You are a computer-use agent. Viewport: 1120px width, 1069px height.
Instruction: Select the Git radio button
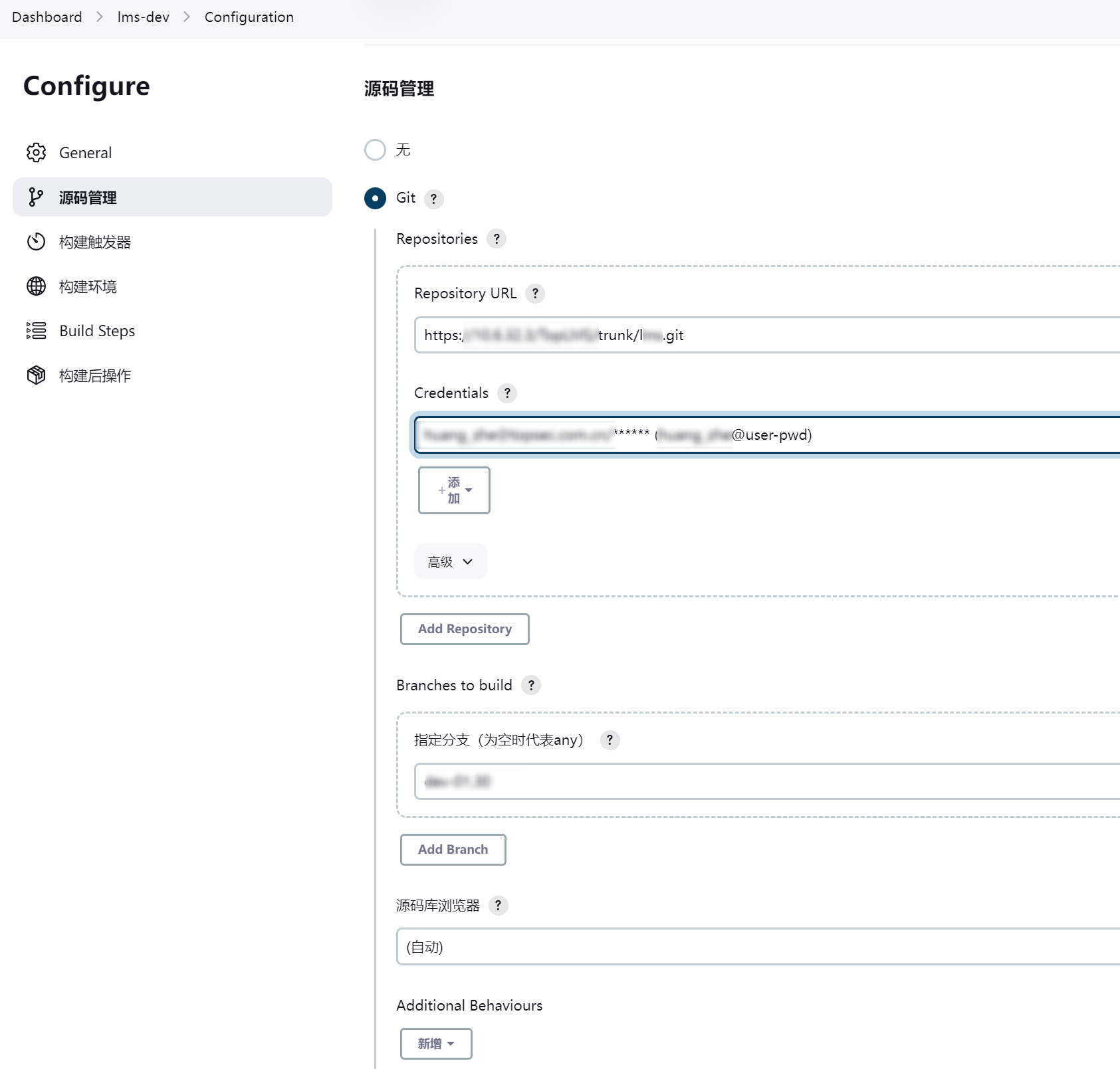pos(375,199)
